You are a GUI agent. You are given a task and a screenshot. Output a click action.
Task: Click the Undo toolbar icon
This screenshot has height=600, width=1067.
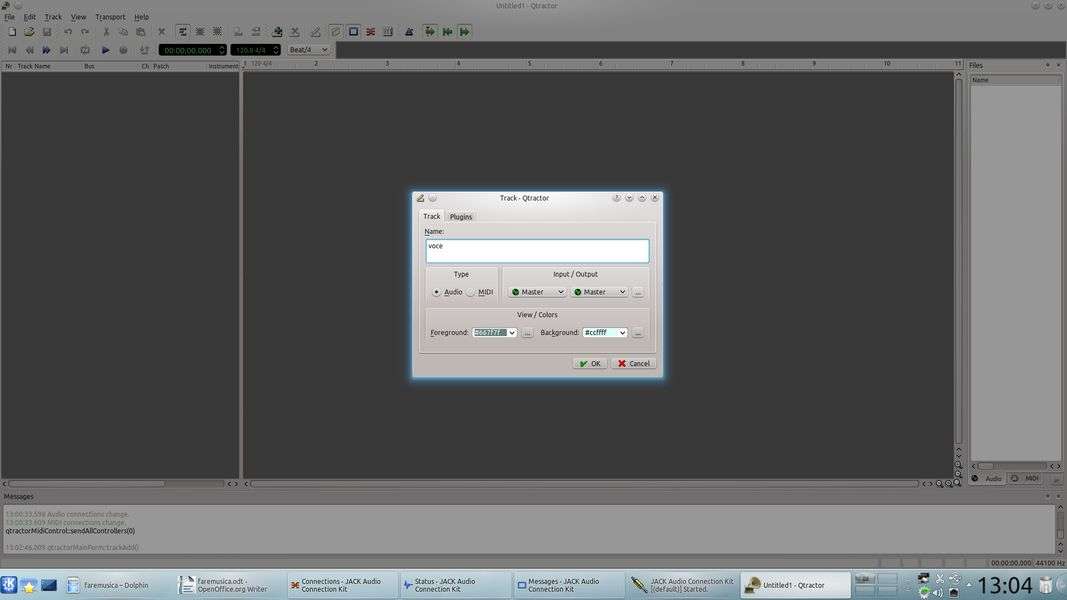[x=68, y=32]
